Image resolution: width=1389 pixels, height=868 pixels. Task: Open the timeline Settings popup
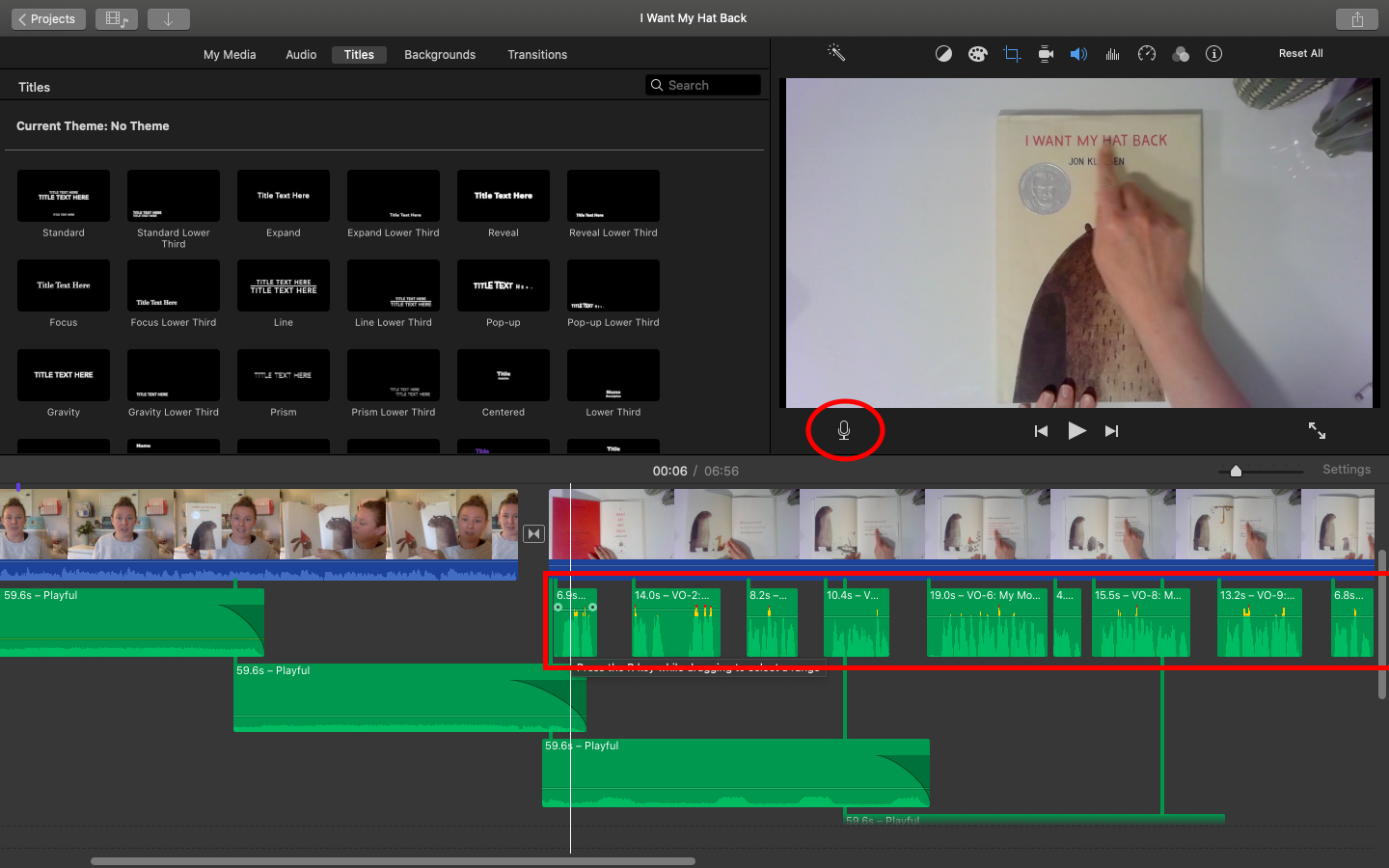pos(1347,470)
